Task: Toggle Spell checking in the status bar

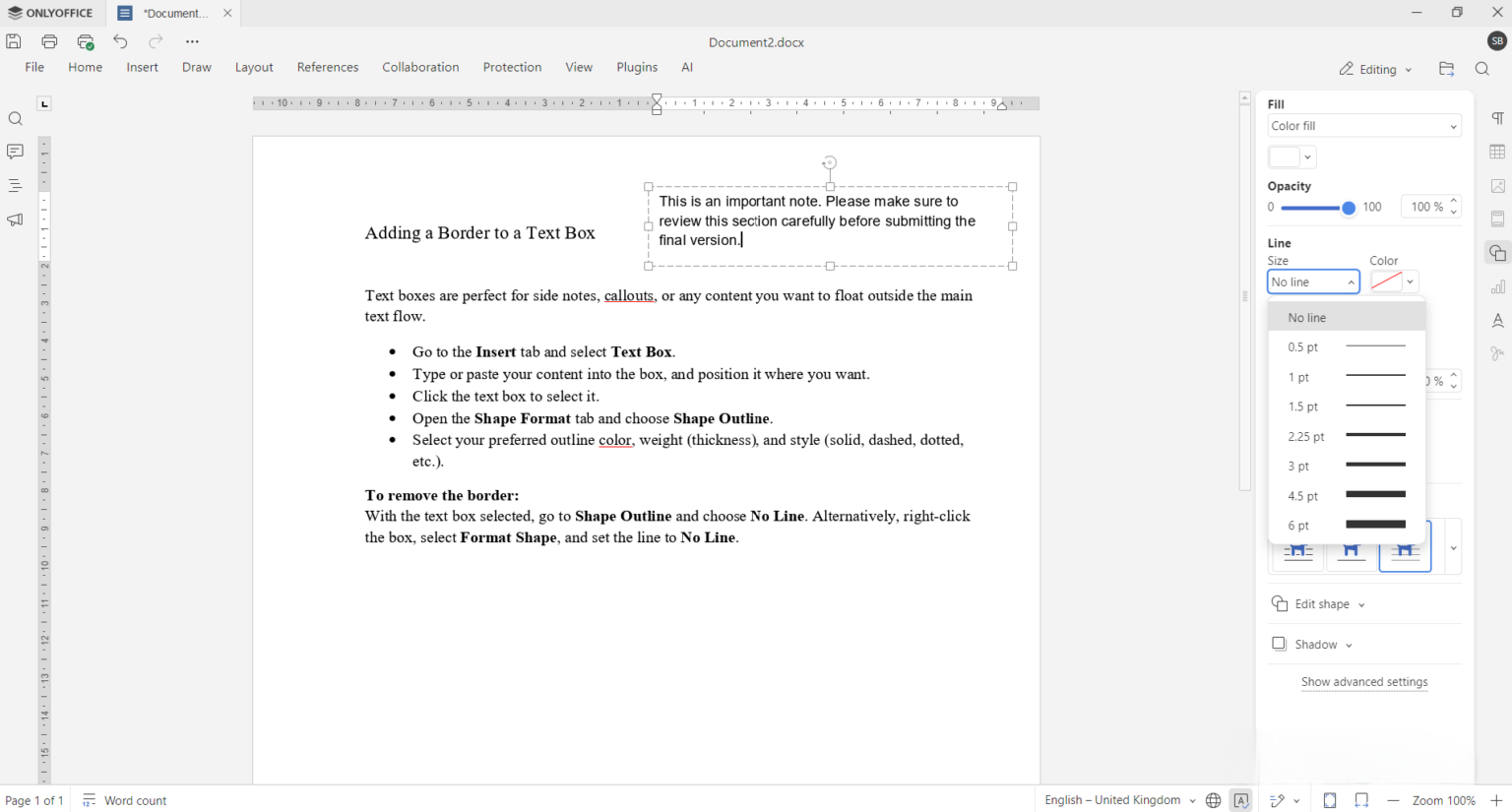Action: [x=1241, y=800]
